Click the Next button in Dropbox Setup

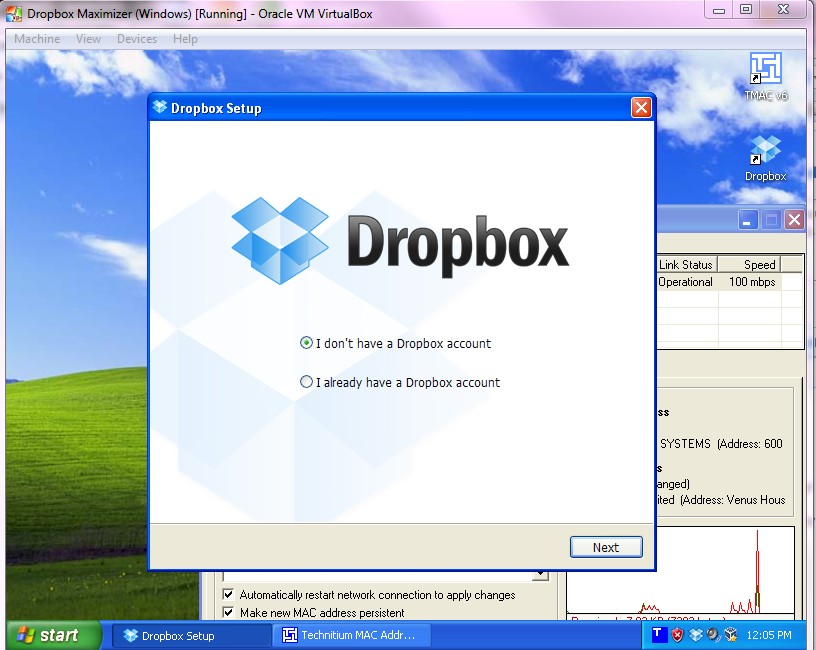pos(606,547)
